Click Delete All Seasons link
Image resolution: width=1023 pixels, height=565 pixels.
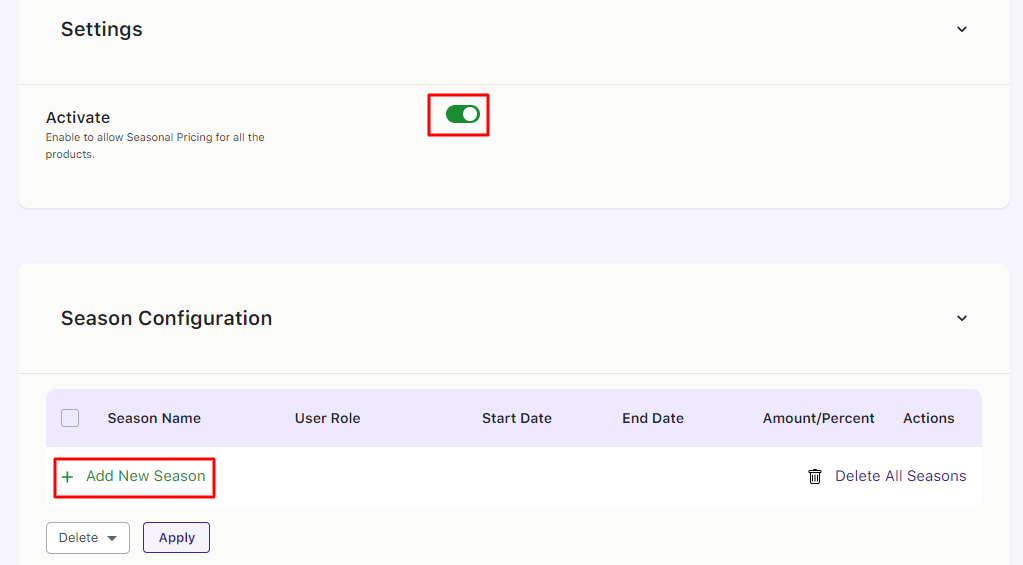[900, 476]
